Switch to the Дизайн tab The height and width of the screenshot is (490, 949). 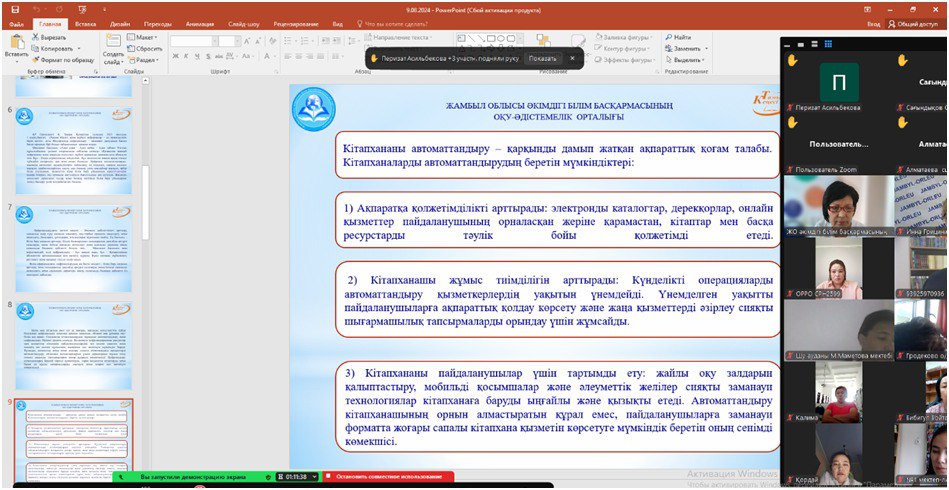coord(120,24)
